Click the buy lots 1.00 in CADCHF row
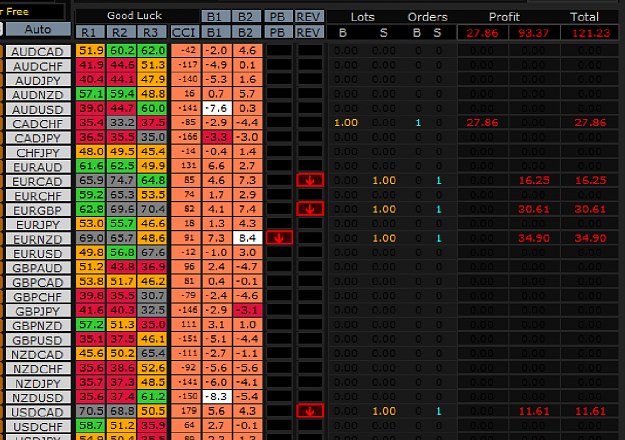Screen dimensions: 625x440 346,123
